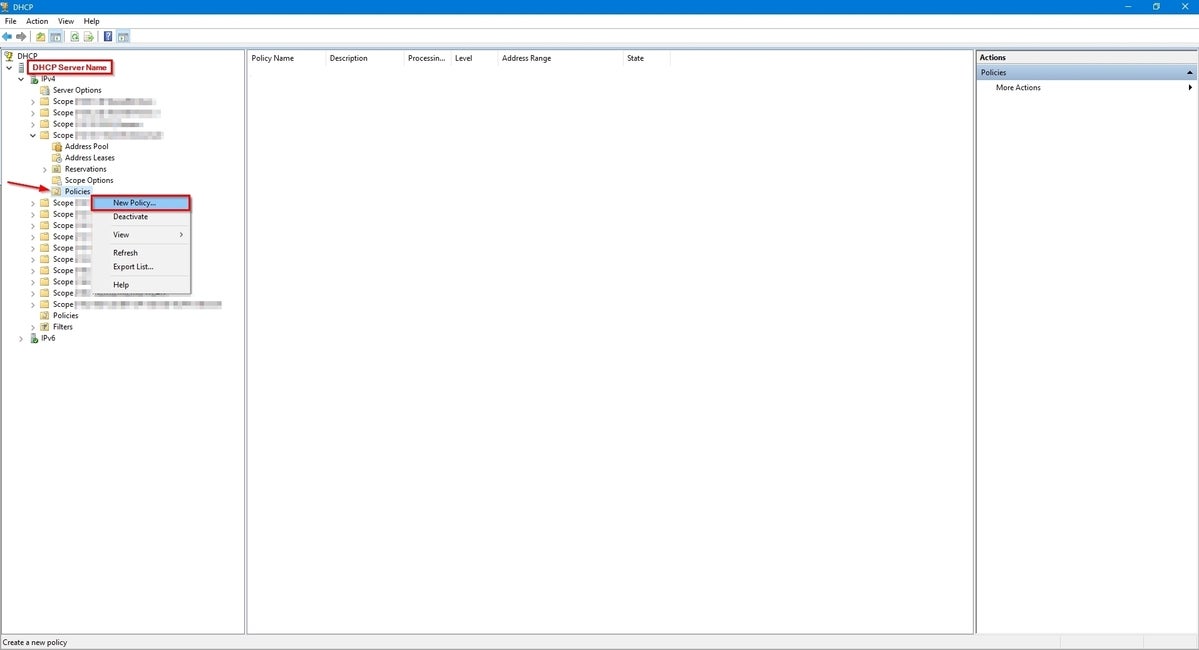Toggle the Show/Hide Console Tree toolbar icon
Viewport: 1199px width, 650px height.
tap(55, 36)
